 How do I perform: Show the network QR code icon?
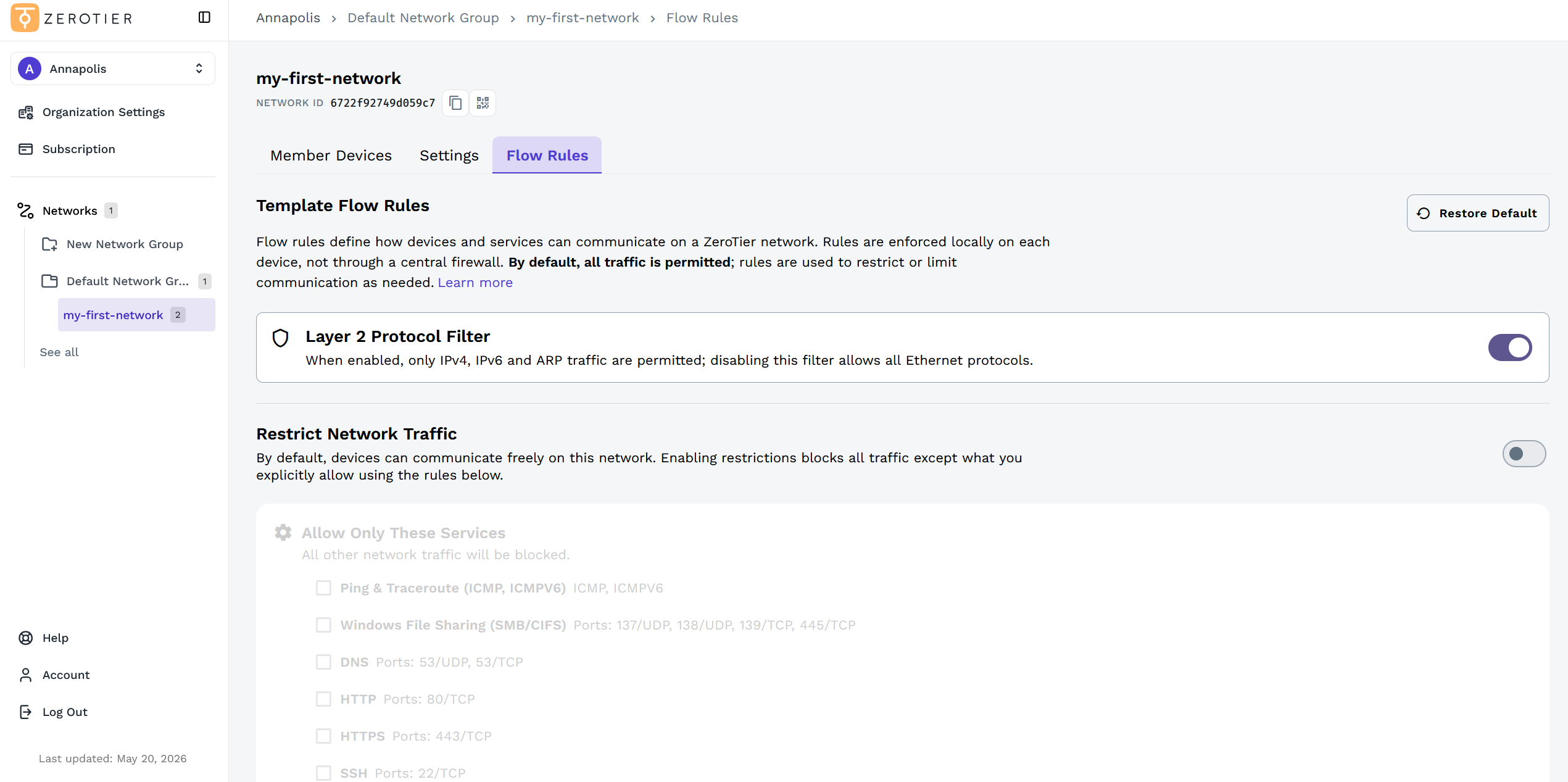click(483, 103)
